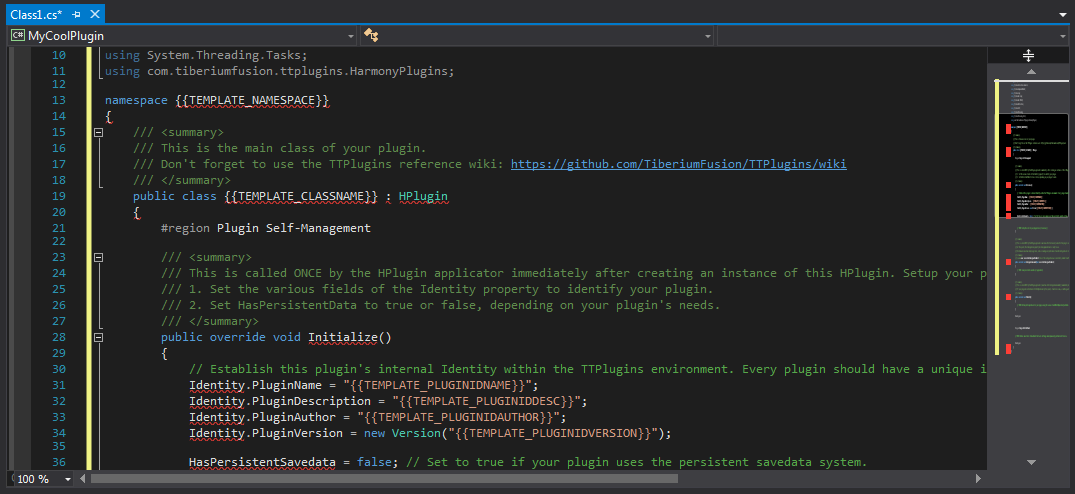Open the active documents list arrow
This screenshot has width=1075, height=494.
(1062, 15)
